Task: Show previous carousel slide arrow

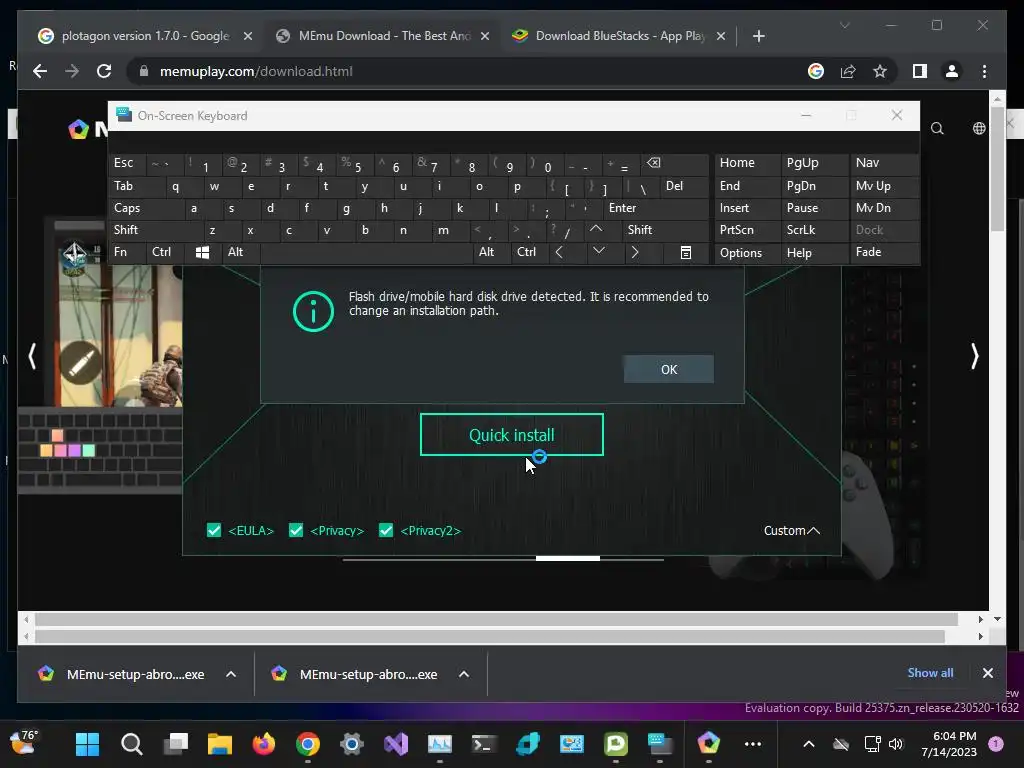Action: (32, 357)
